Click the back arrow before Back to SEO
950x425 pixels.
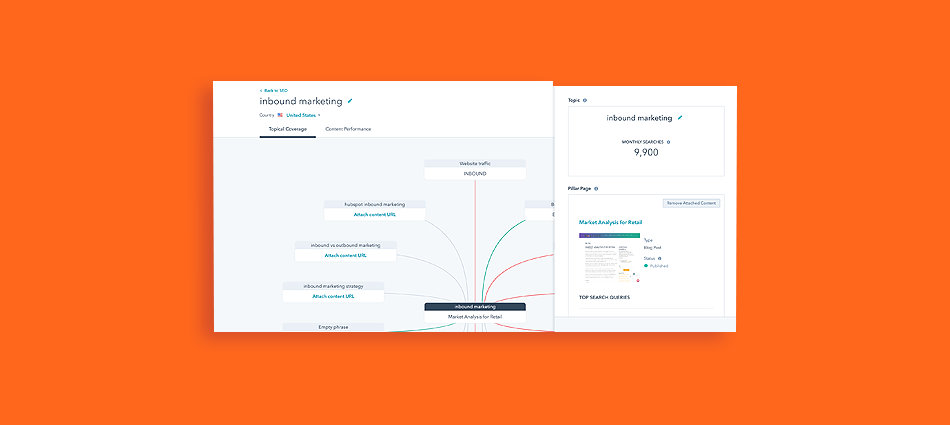[260, 90]
